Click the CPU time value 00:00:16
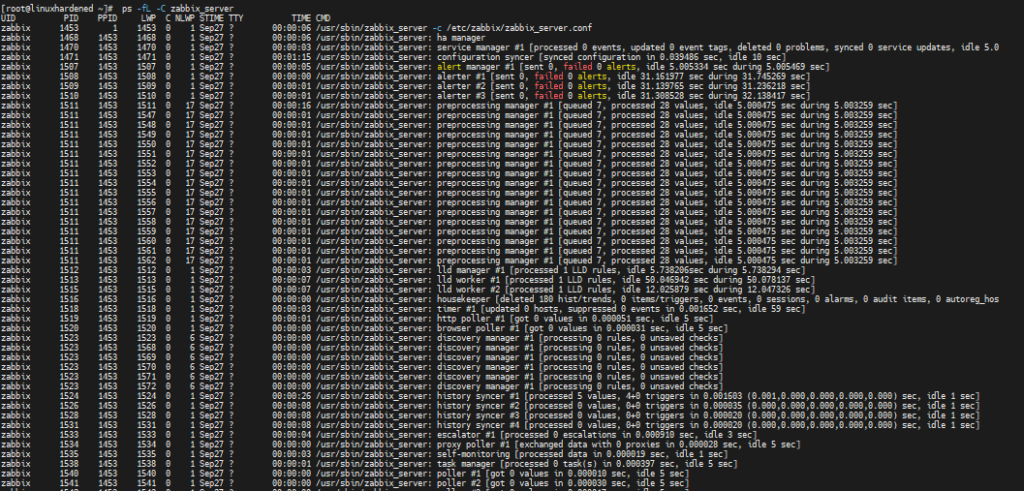Image resolution: width=1024 pixels, height=491 pixels. click(x=292, y=106)
